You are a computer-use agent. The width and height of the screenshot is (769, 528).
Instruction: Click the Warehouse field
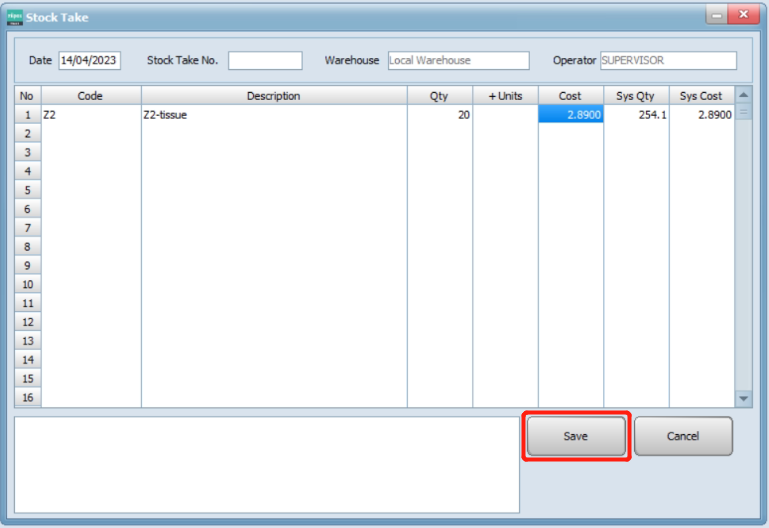coord(458,61)
